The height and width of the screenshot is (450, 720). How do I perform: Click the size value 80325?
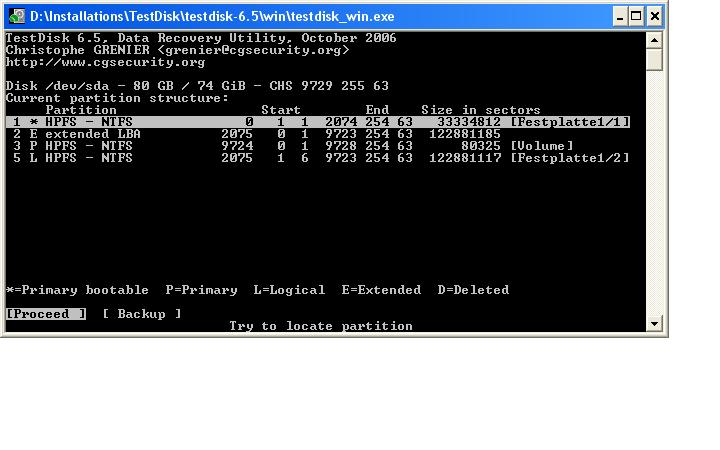(x=481, y=146)
